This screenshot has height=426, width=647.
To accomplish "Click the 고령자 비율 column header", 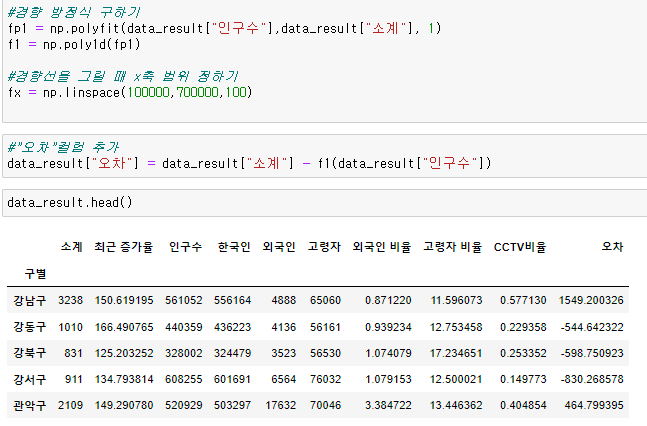I will pos(453,247).
